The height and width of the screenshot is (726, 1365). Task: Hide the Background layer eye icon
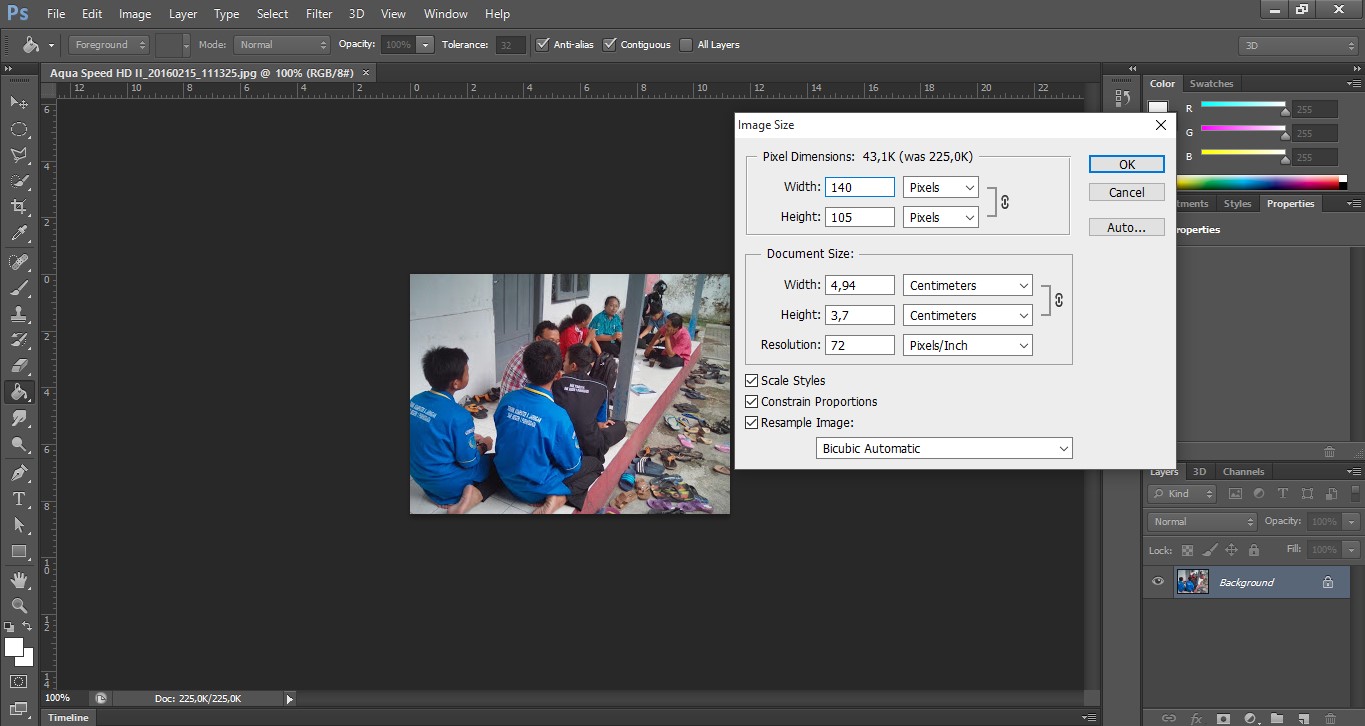tap(1158, 582)
